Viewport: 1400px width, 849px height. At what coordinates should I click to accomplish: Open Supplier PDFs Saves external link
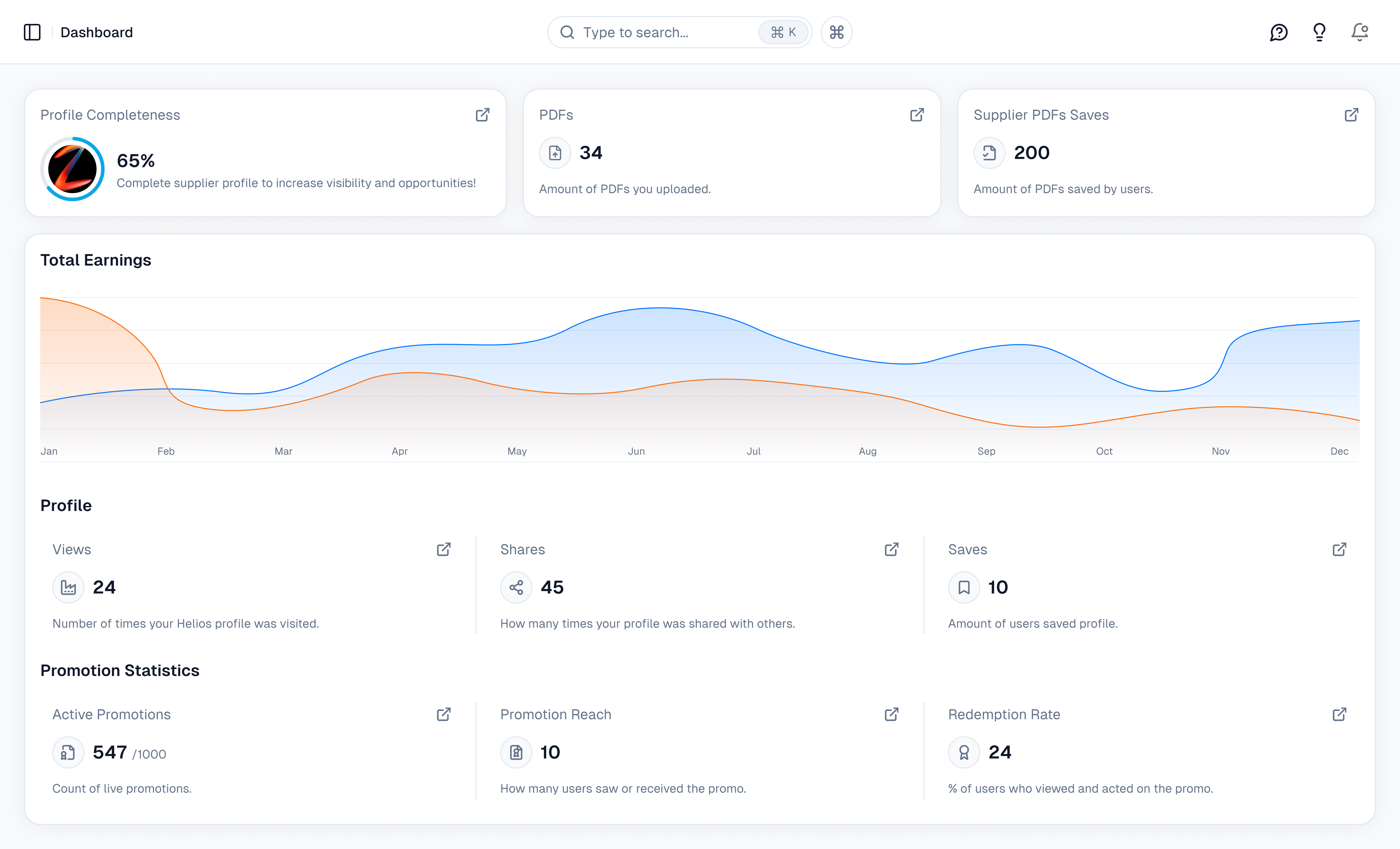pos(1352,115)
